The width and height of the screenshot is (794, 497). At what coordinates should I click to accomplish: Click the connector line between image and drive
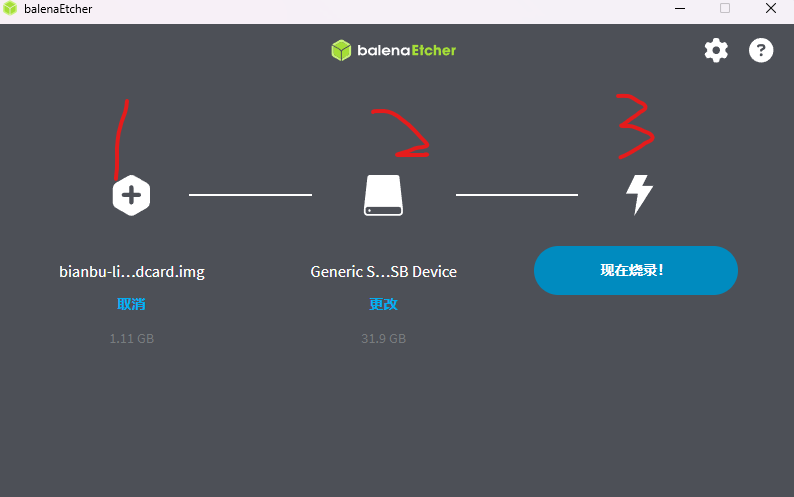(x=251, y=195)
